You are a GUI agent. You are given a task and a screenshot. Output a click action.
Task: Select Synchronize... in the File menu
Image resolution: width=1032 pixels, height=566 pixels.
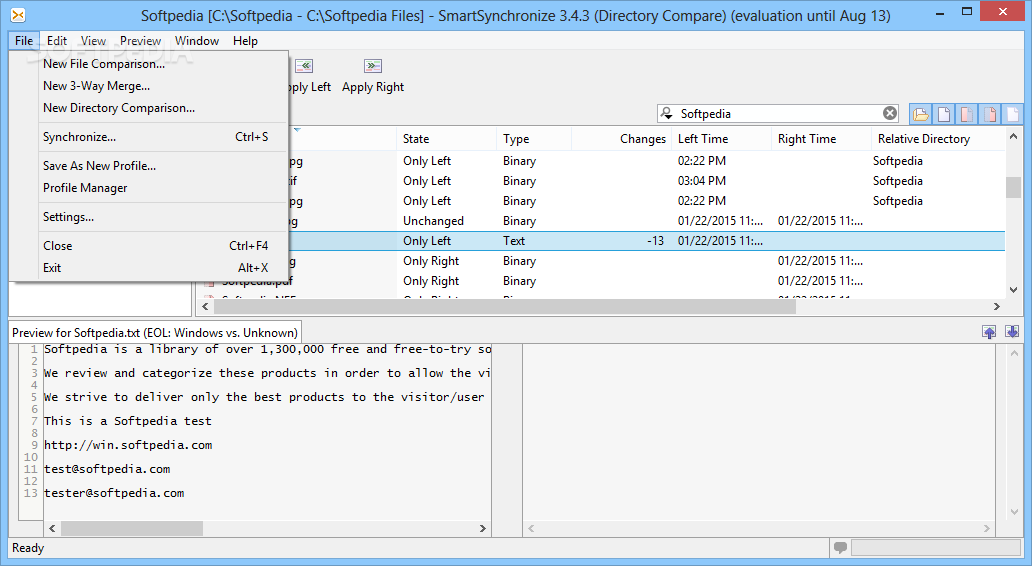pyautogui.click(x=149, y=137)
